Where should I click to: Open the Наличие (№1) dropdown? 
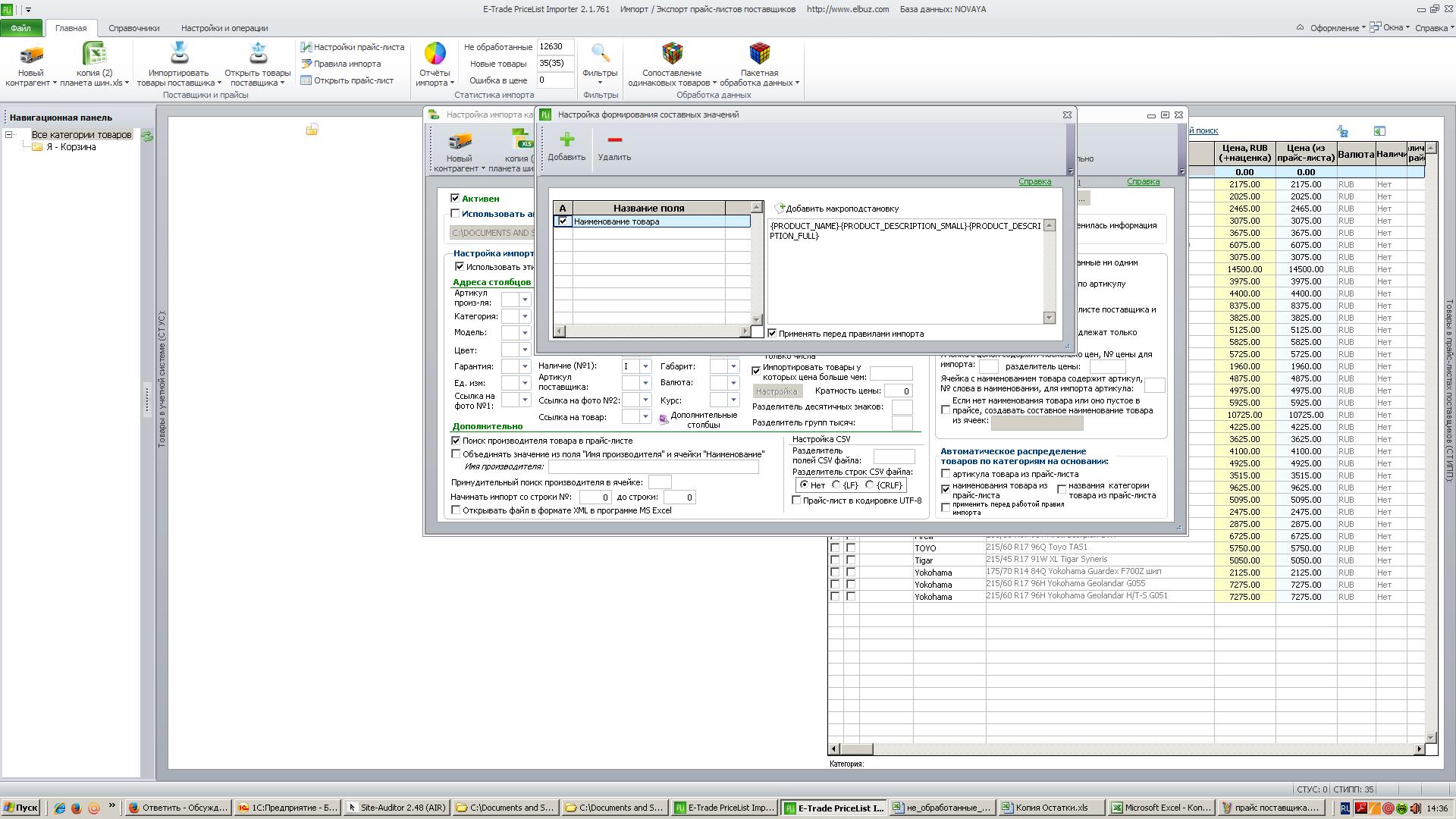tap(645, 366)
